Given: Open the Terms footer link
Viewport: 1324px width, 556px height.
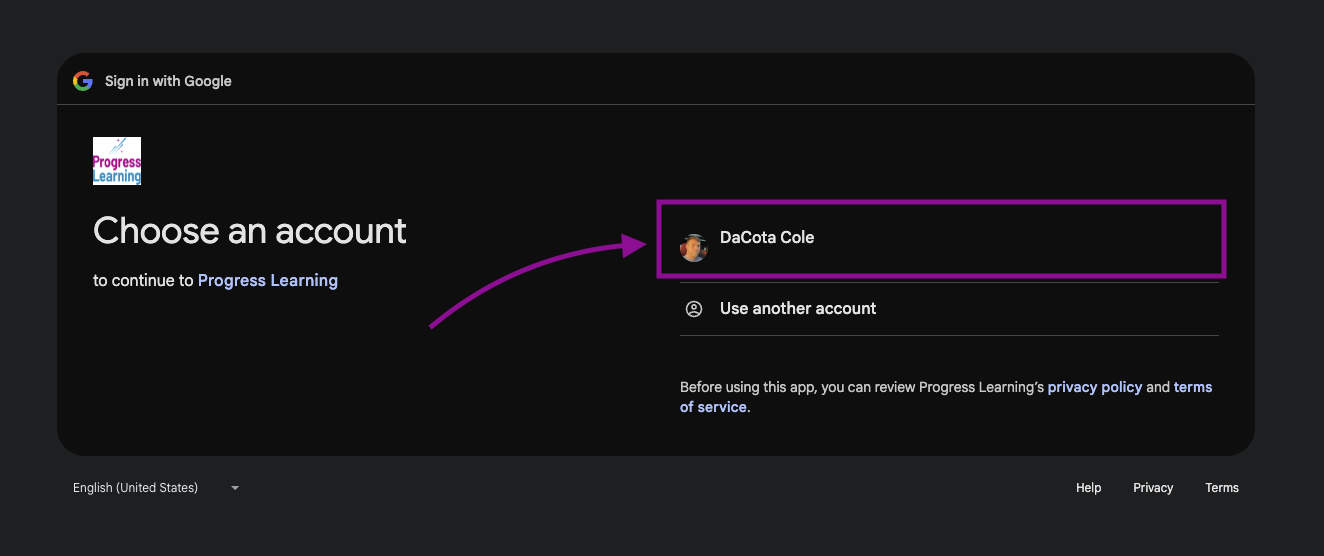Looking at the screenshot, I should tap(1222, 488).
